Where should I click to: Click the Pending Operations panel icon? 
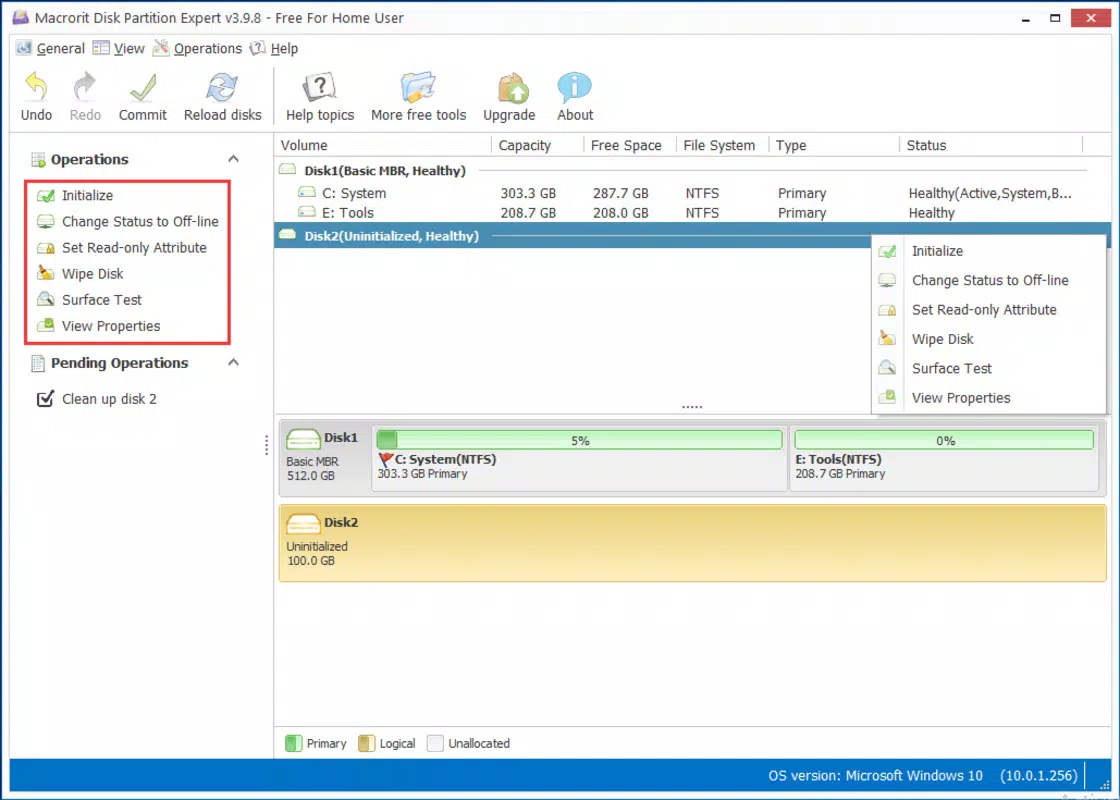tap(38, 364)
